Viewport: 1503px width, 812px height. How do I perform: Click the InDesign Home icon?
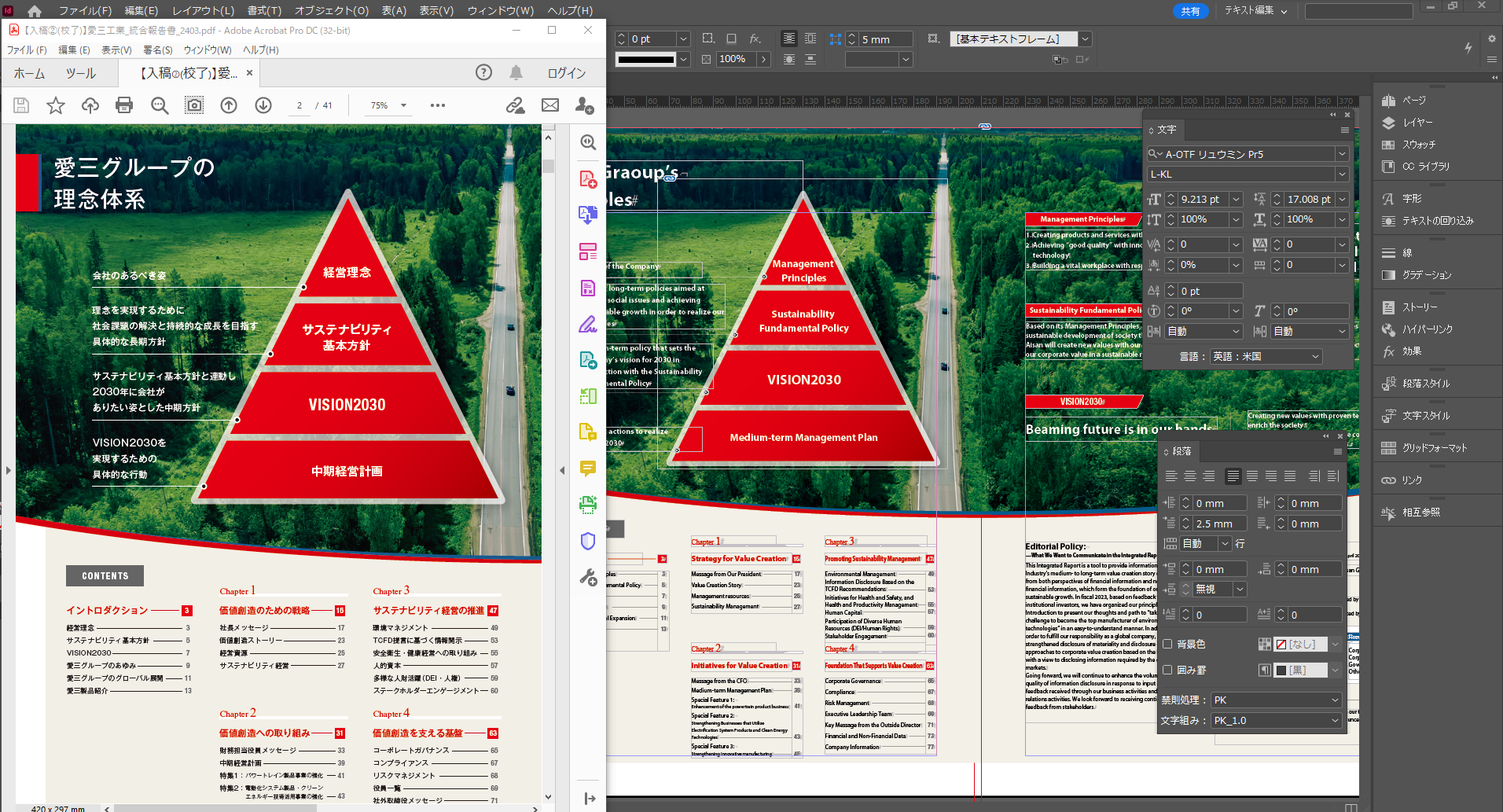pos(34,11)
